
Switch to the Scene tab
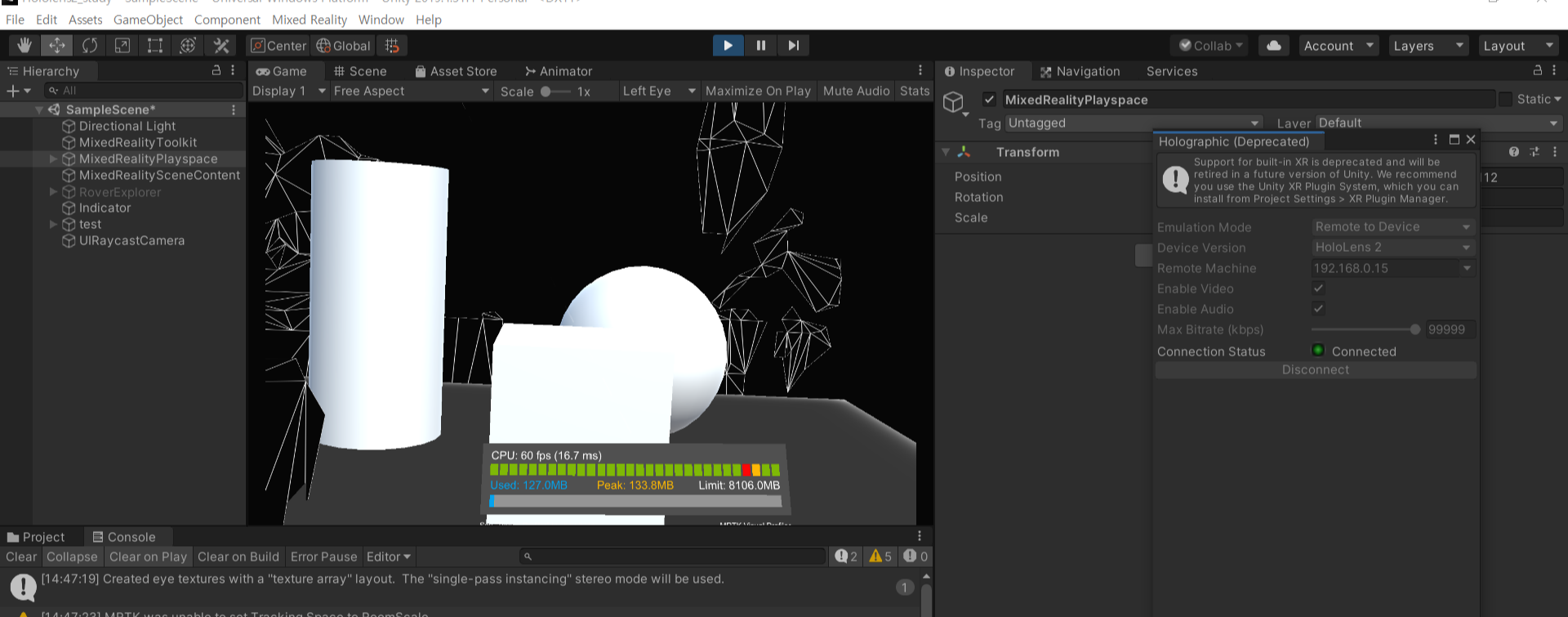pos(360,71)
